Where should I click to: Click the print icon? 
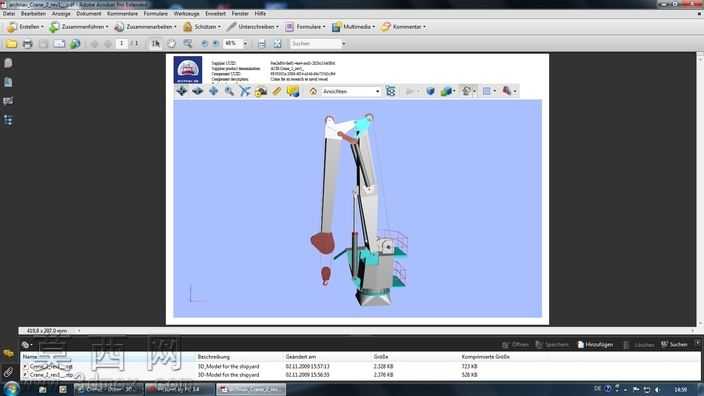click(x=27, y=44)
